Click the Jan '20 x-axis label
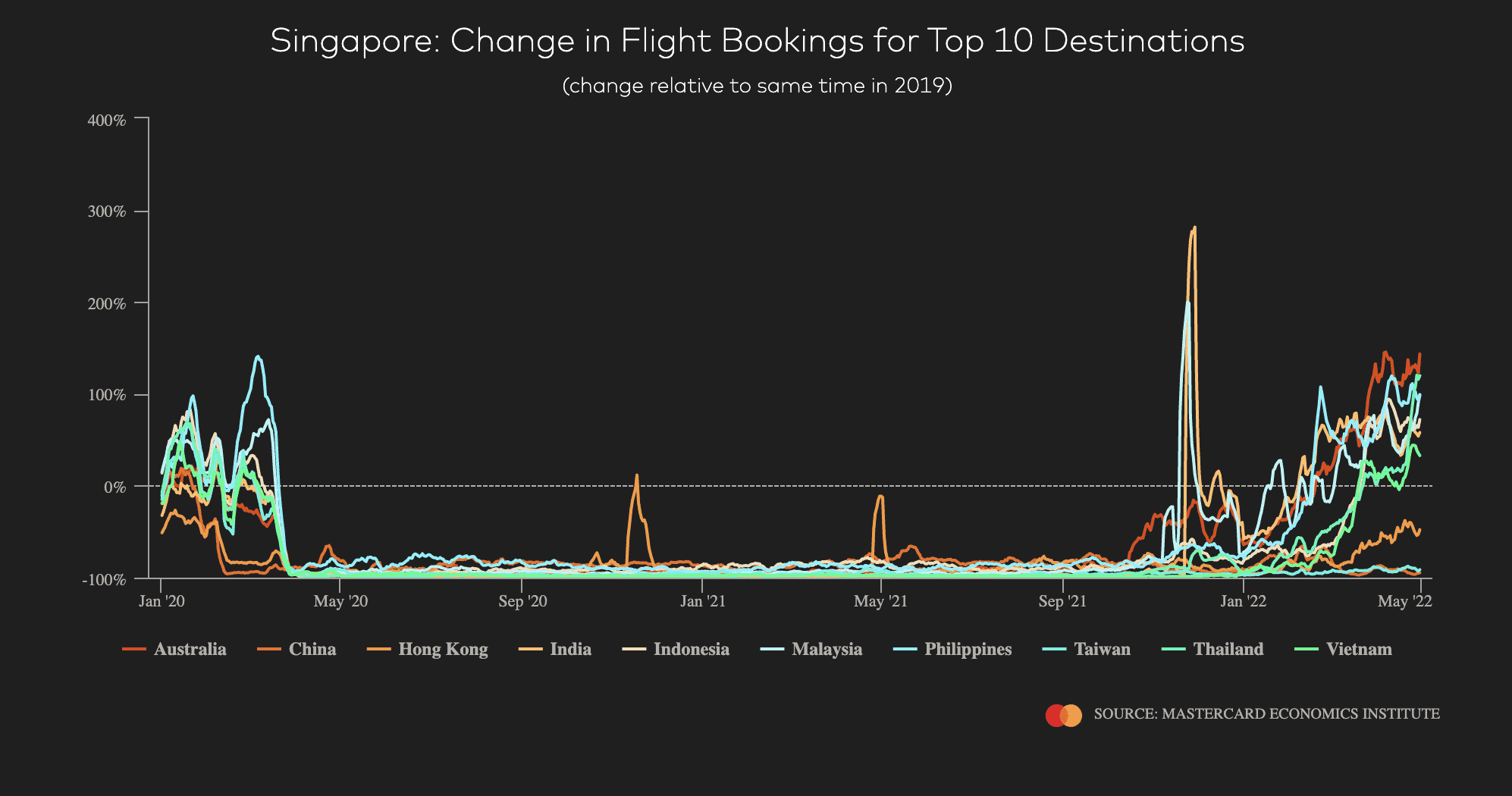The height and width of the screenshot is (796, 1512). tap(162, 602)
